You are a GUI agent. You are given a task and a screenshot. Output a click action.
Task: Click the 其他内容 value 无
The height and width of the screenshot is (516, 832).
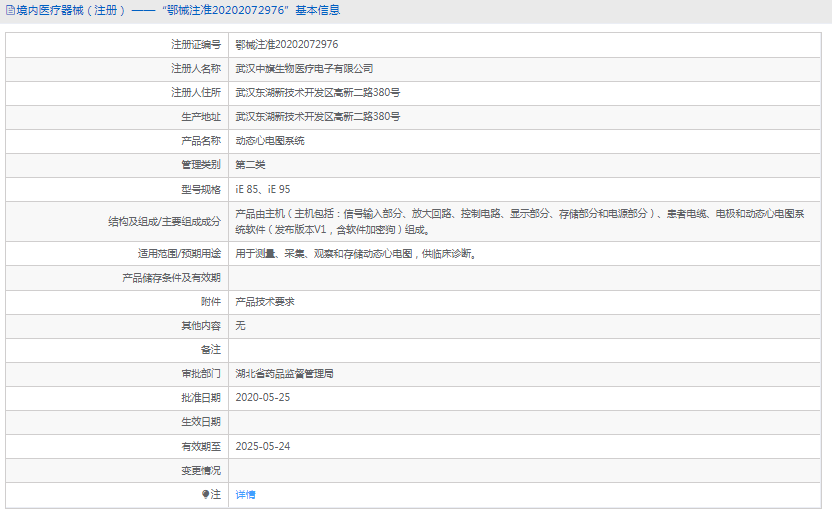pos(240,325)
